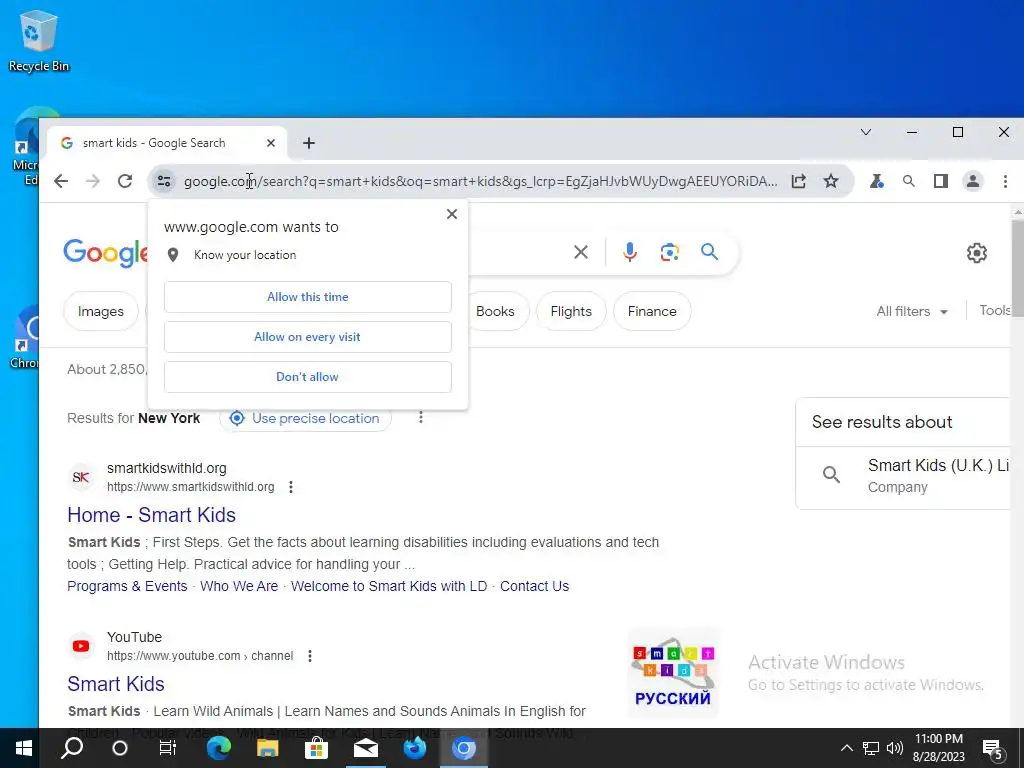Select the Finance filter chip
This screenshot has width=1024, height=768.
point(652,312)
